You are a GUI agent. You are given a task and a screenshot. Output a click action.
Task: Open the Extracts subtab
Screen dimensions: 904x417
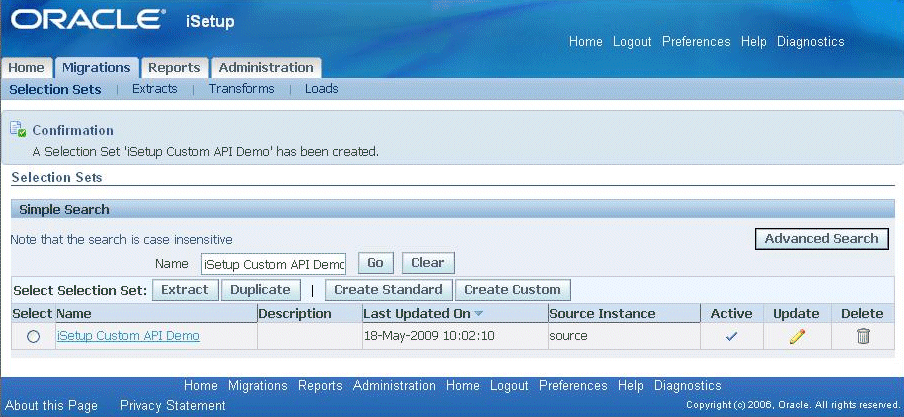tap(155, 89)
